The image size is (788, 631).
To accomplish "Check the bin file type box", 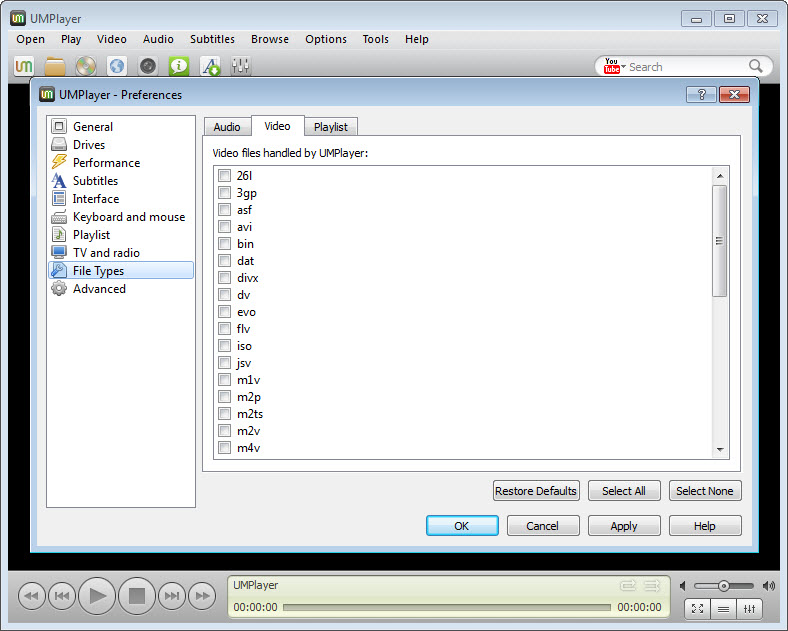I will click(225, 244).
